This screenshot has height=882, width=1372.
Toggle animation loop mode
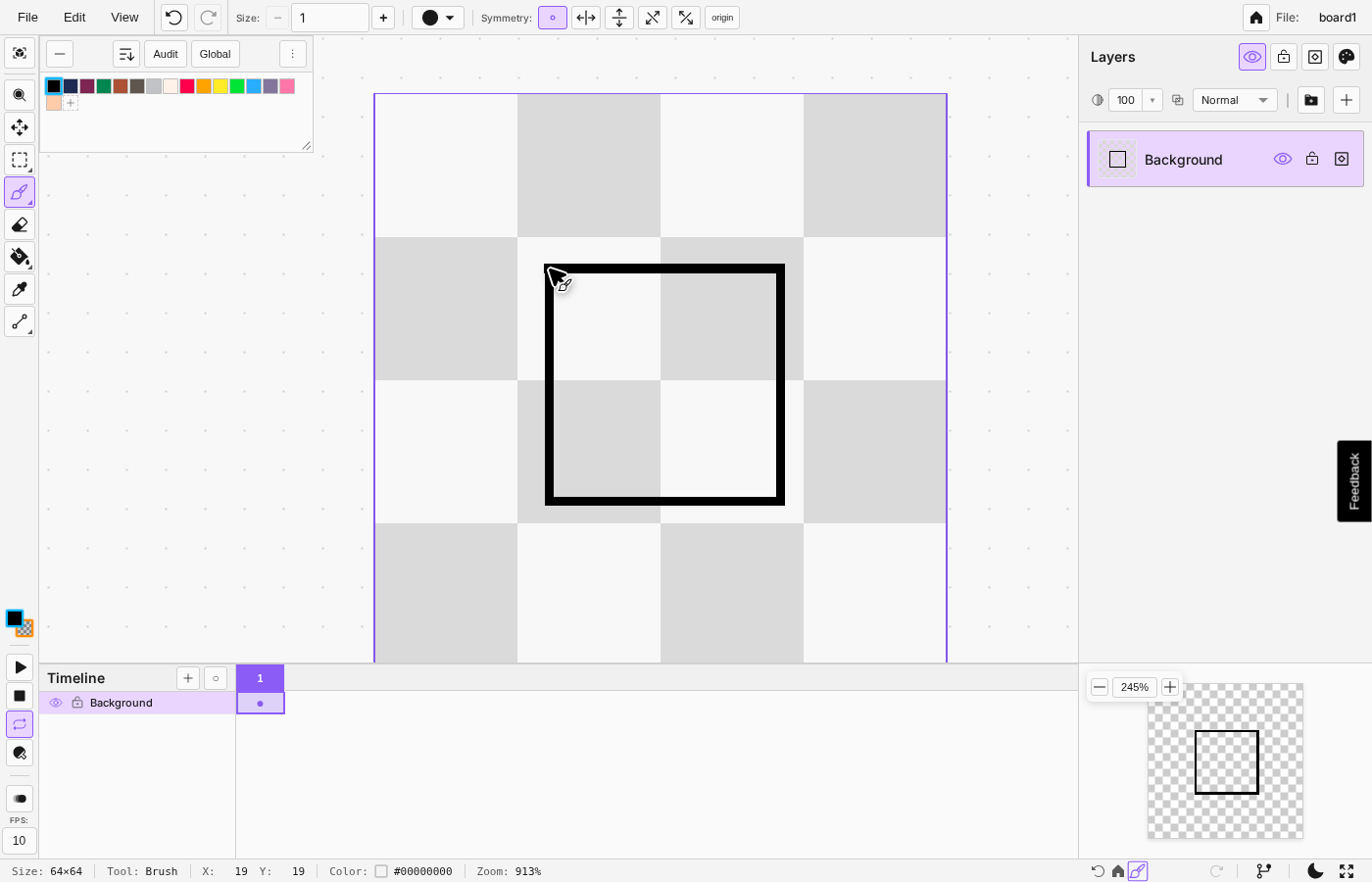(20, 724)
